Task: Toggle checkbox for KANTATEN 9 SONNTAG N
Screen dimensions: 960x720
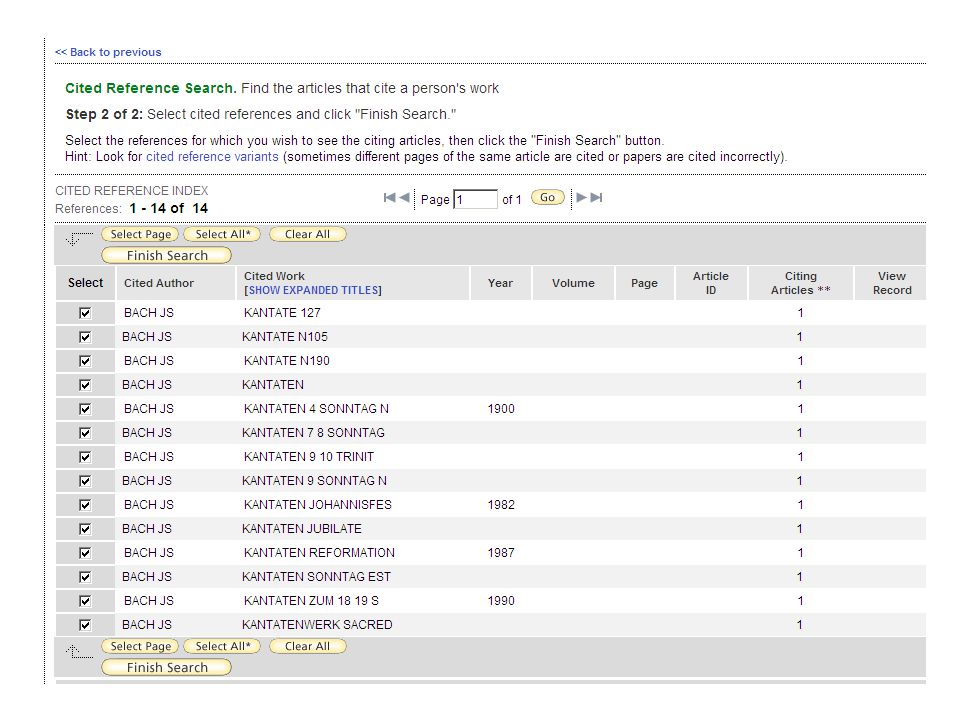Action: click(84, 481)
